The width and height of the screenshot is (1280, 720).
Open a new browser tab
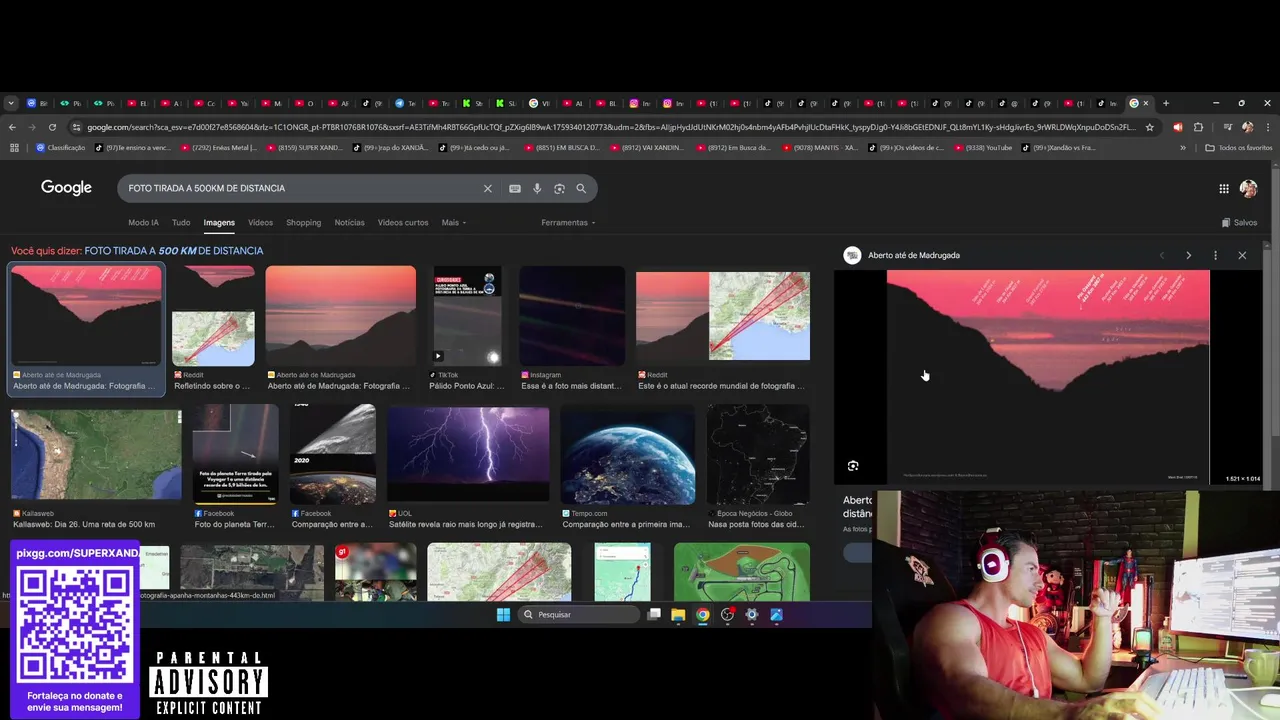pos(1166,103)
